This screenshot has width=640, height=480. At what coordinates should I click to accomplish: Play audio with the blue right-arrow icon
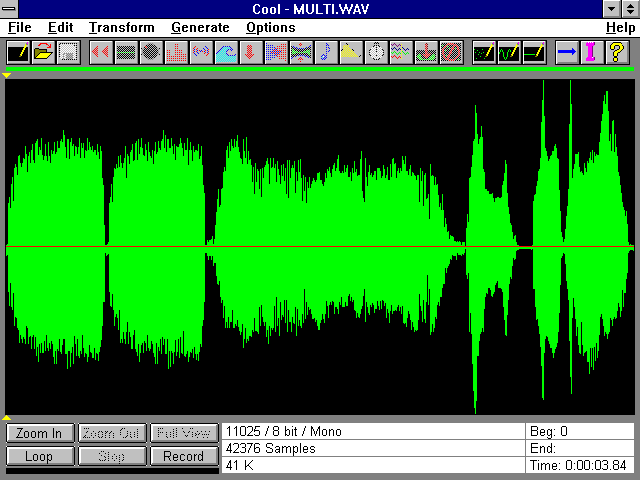567,52
